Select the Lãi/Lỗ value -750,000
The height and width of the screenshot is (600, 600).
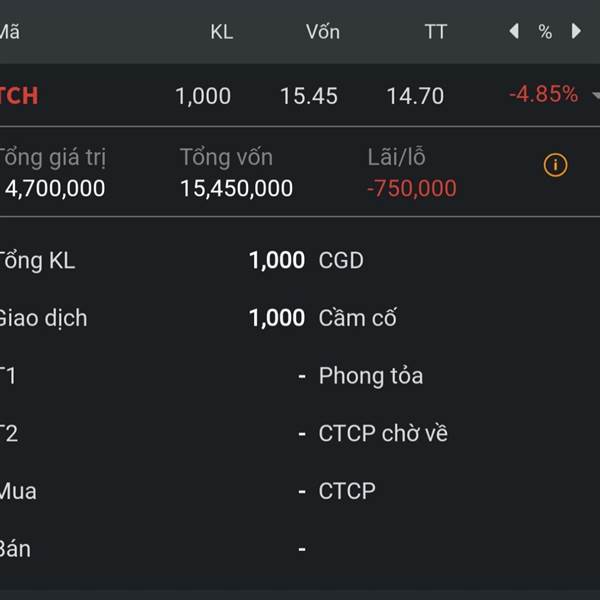coord(411,188)
